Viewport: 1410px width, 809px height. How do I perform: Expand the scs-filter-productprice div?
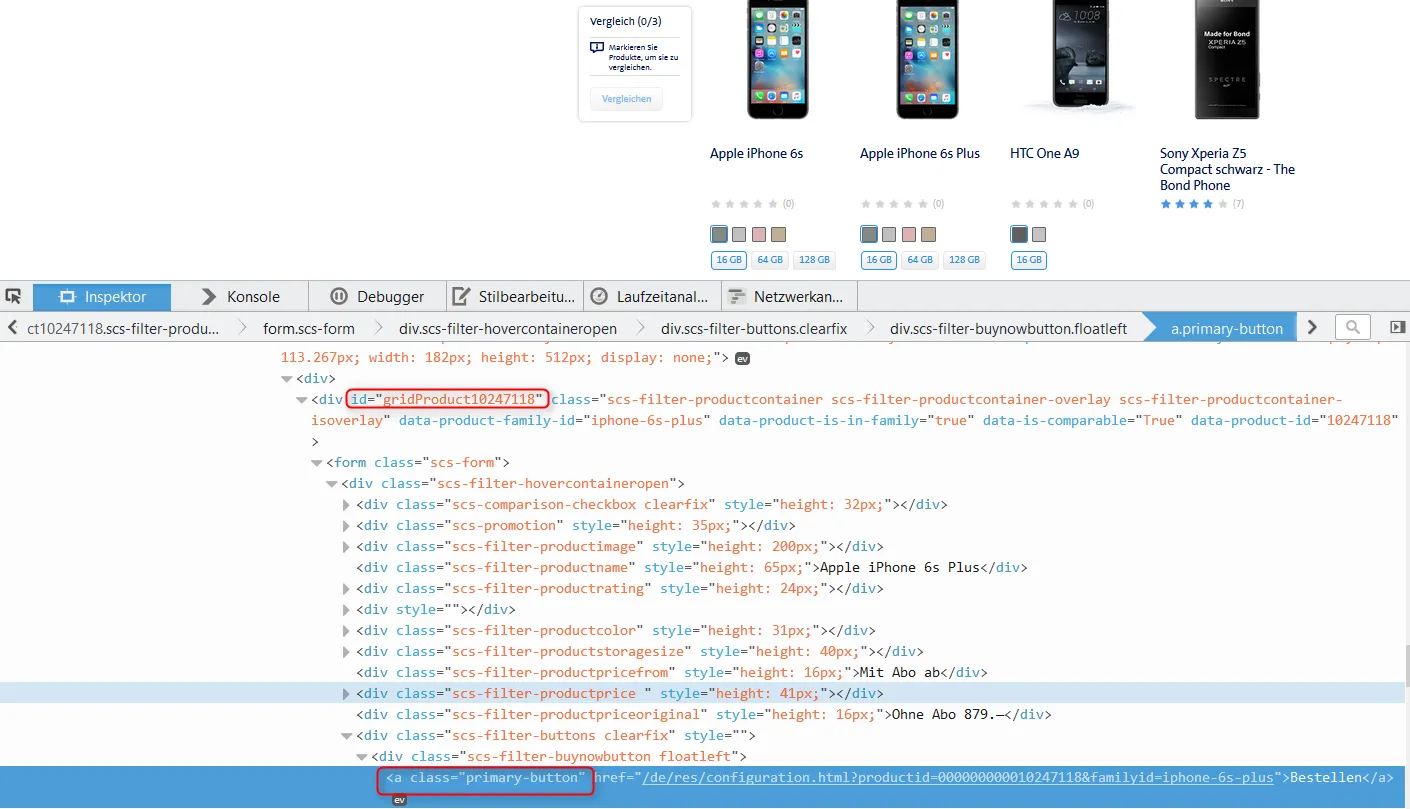(x=347, y=694)
